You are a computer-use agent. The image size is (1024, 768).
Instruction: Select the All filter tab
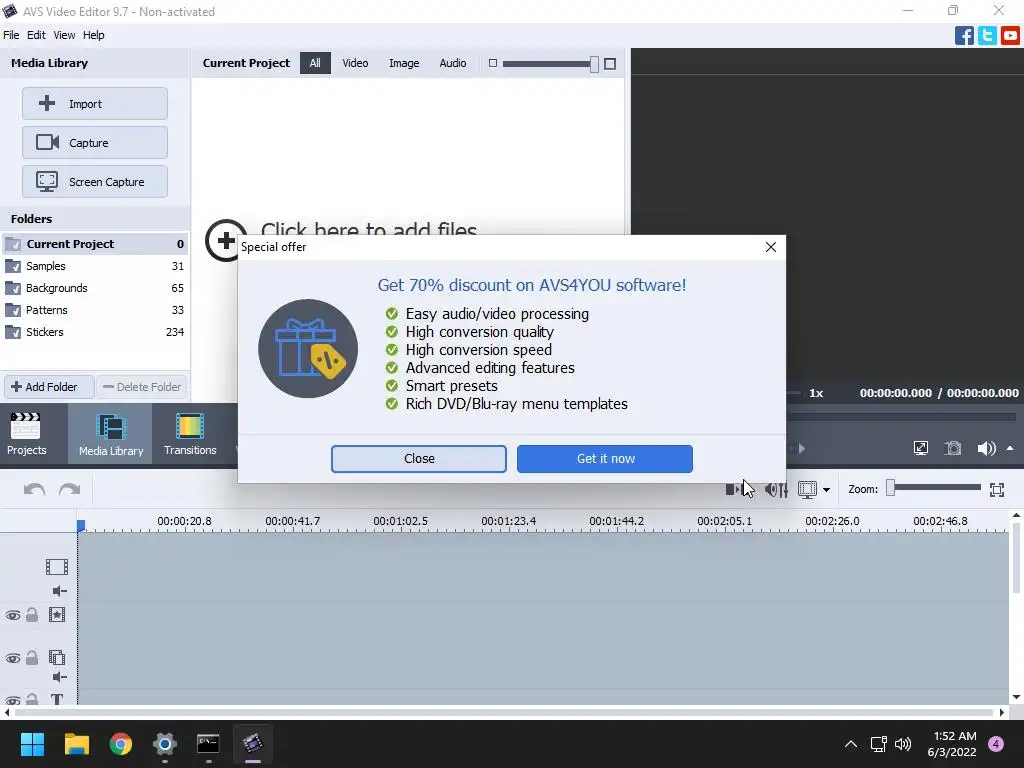[x=315, y=63]
